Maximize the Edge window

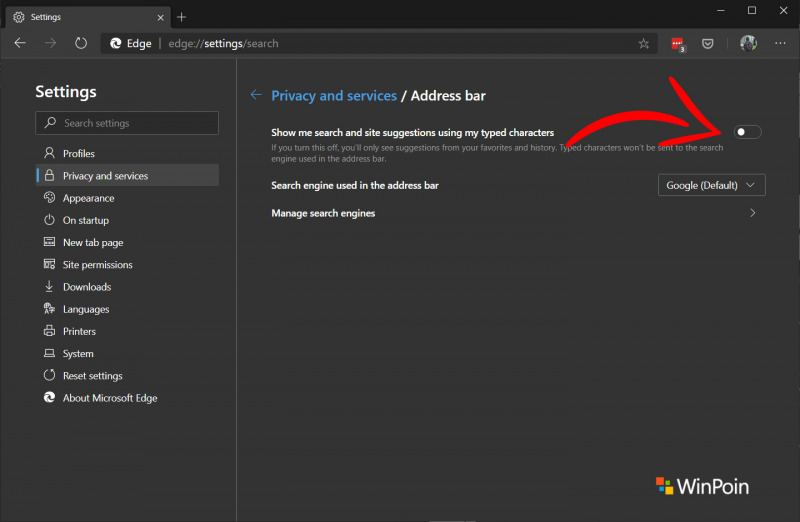[x=752, y=10]
